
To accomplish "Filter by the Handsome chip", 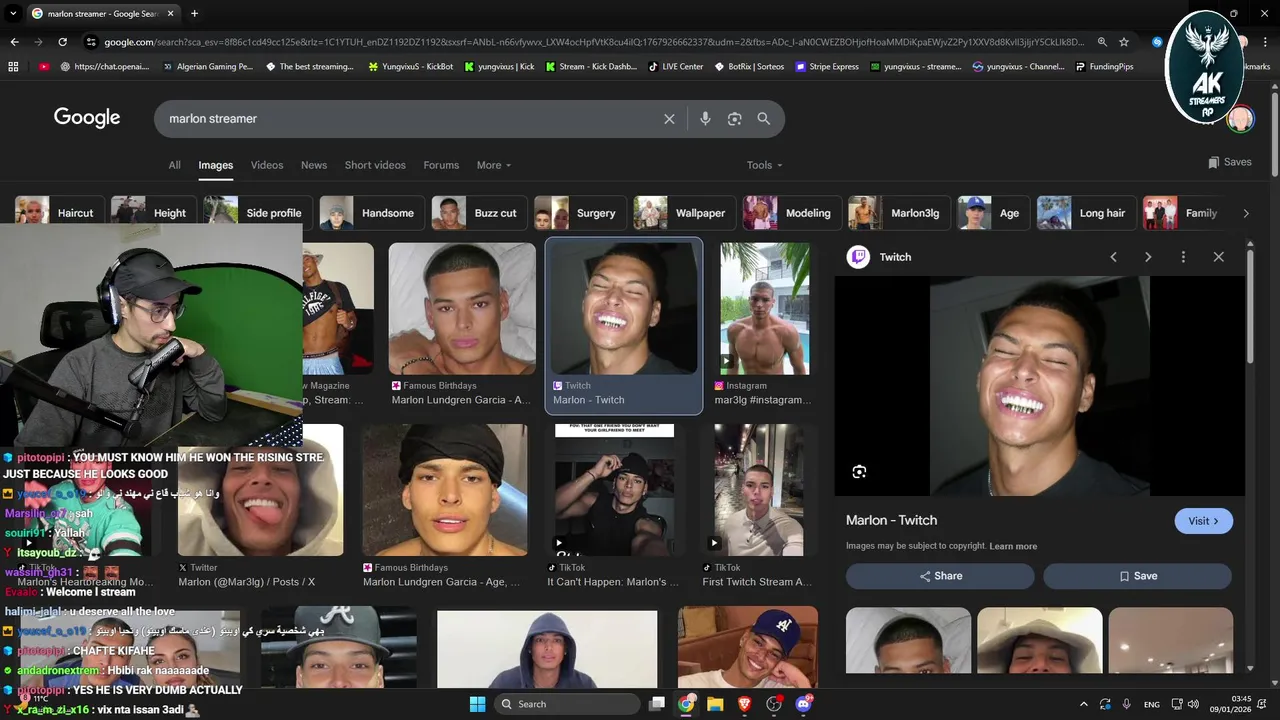I will (x=370, y=213).
